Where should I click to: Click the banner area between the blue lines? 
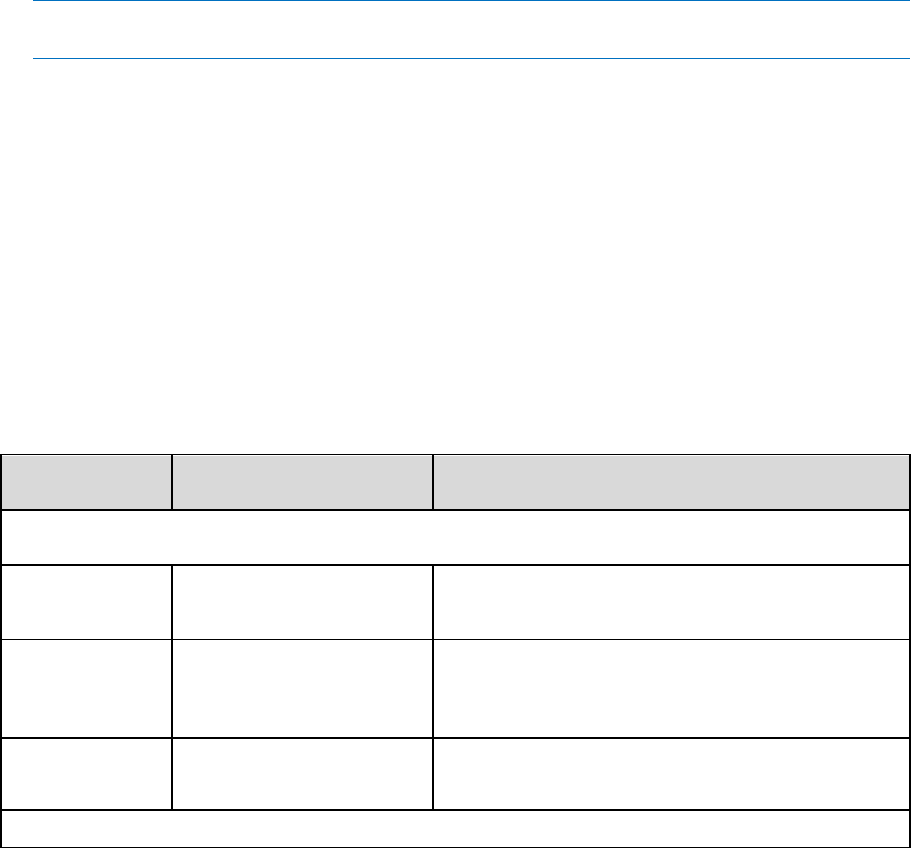[x=471, y=30]
